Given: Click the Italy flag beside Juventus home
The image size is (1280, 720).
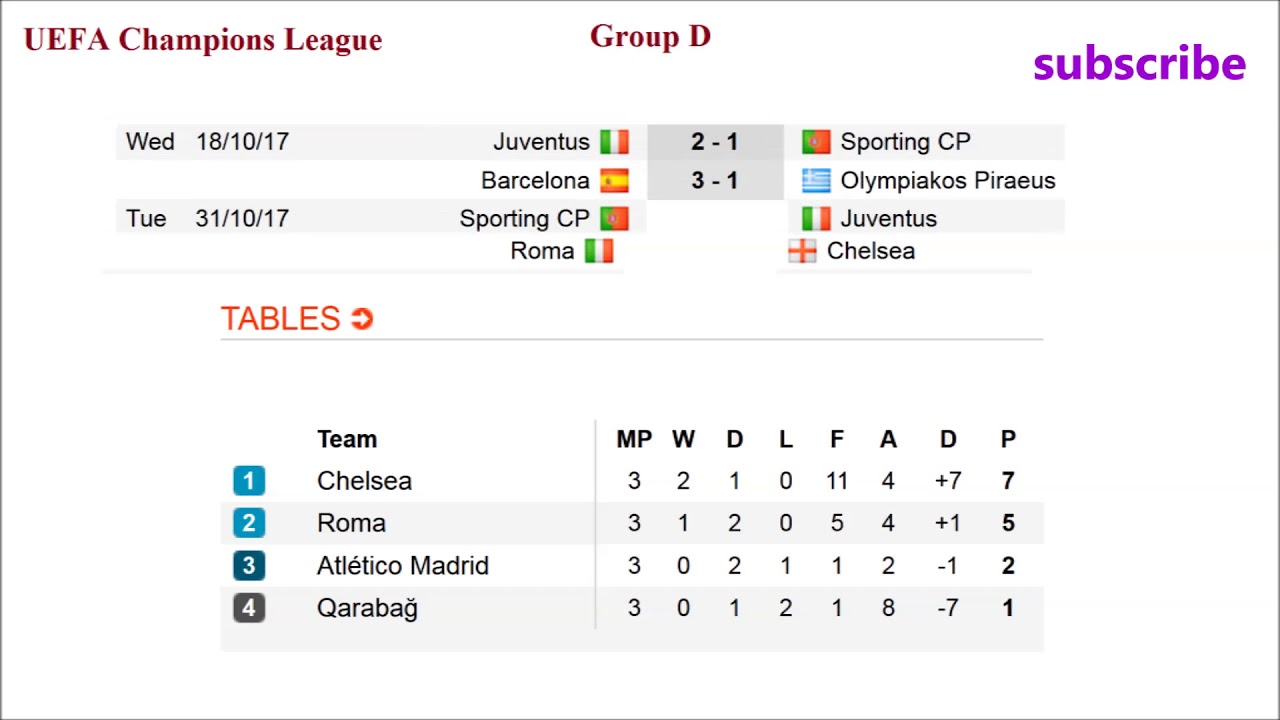Looking at the screenshot, I should click(614, 142).
